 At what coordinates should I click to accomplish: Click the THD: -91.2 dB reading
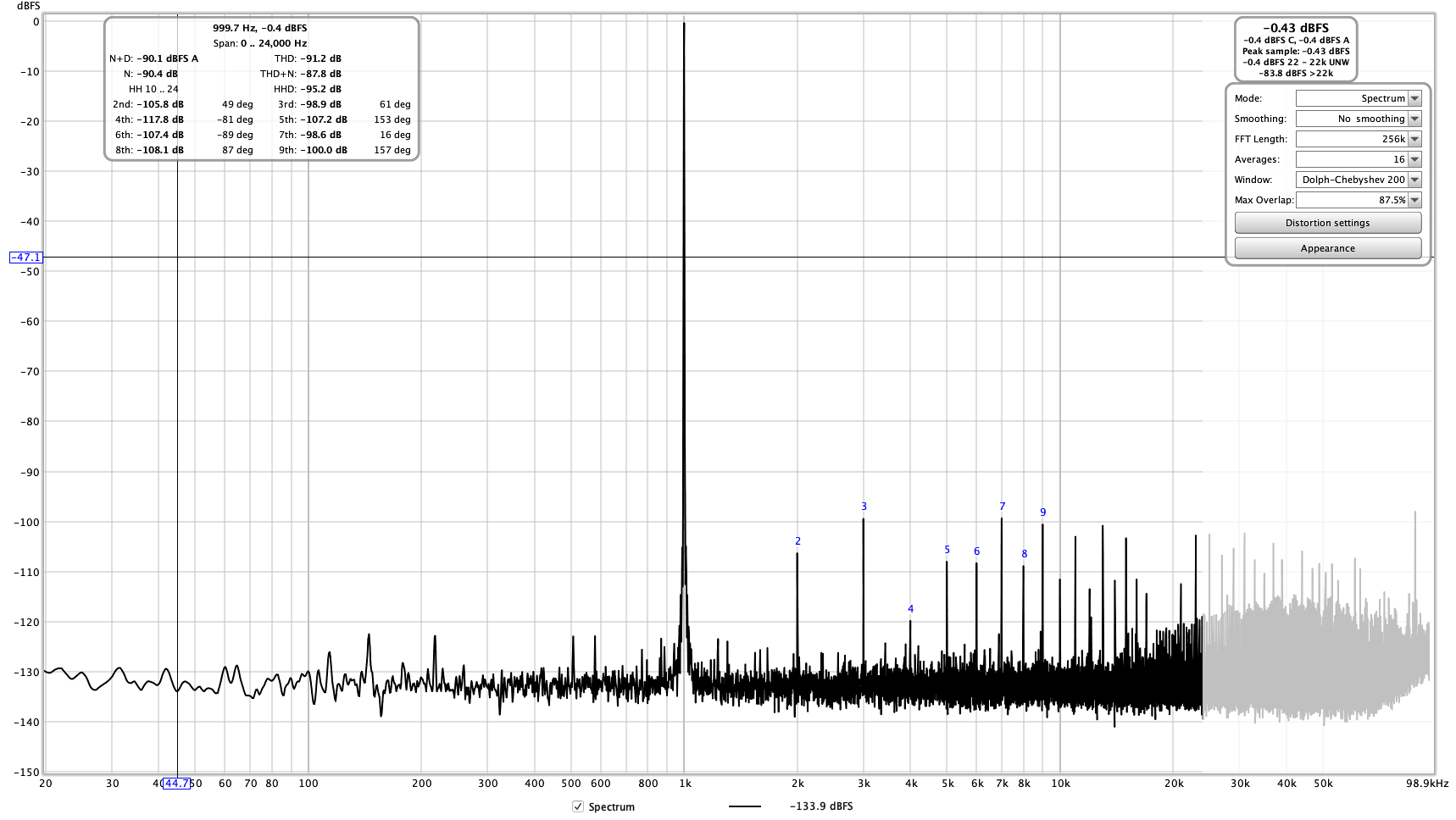(308, 58)
